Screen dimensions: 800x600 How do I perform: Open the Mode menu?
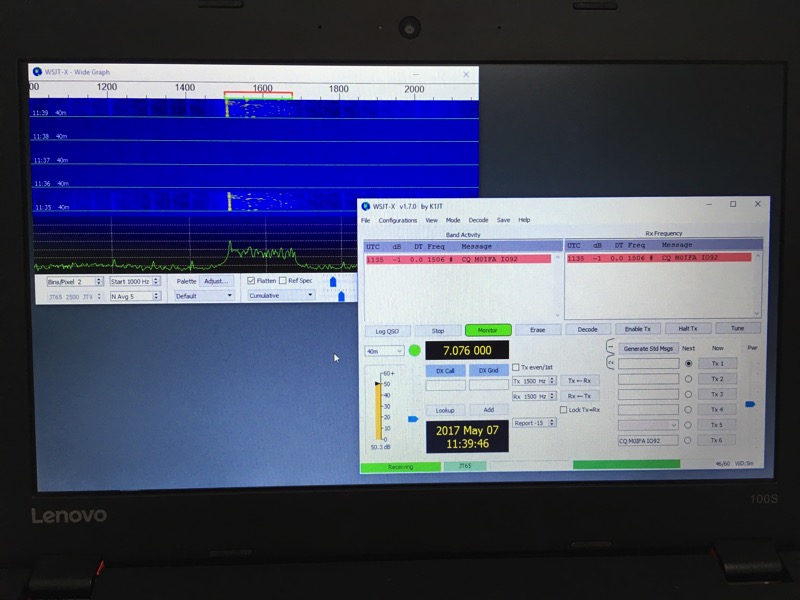tap(453, 220)
